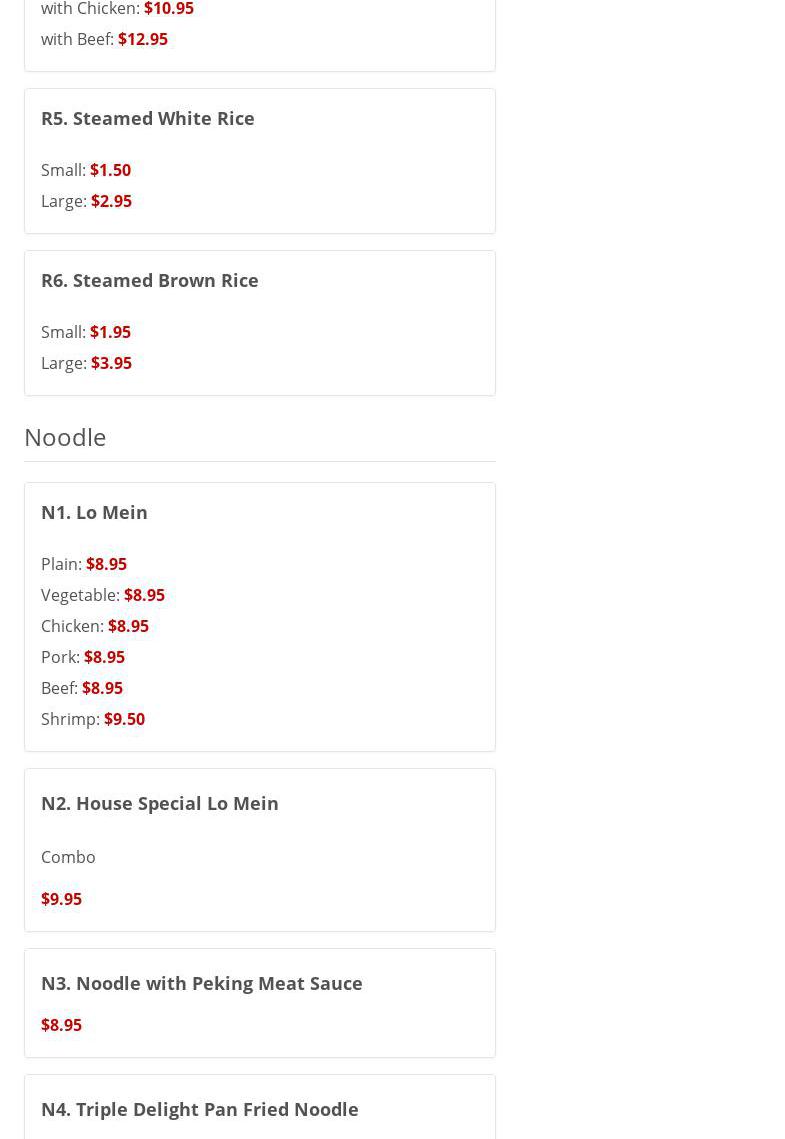Pick the Large $3.95 brown rice option
The height and width of the screenshot is (1139, 785).
(x=86, y=363)
